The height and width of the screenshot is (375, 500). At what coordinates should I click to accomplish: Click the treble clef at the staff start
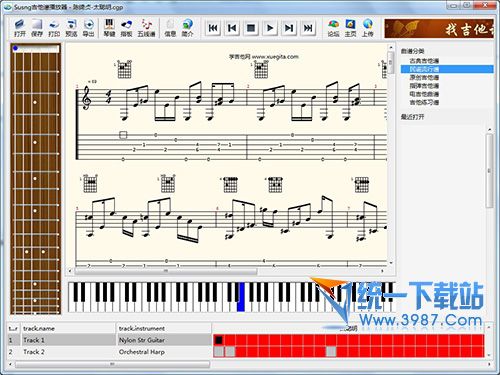(87, 98)
